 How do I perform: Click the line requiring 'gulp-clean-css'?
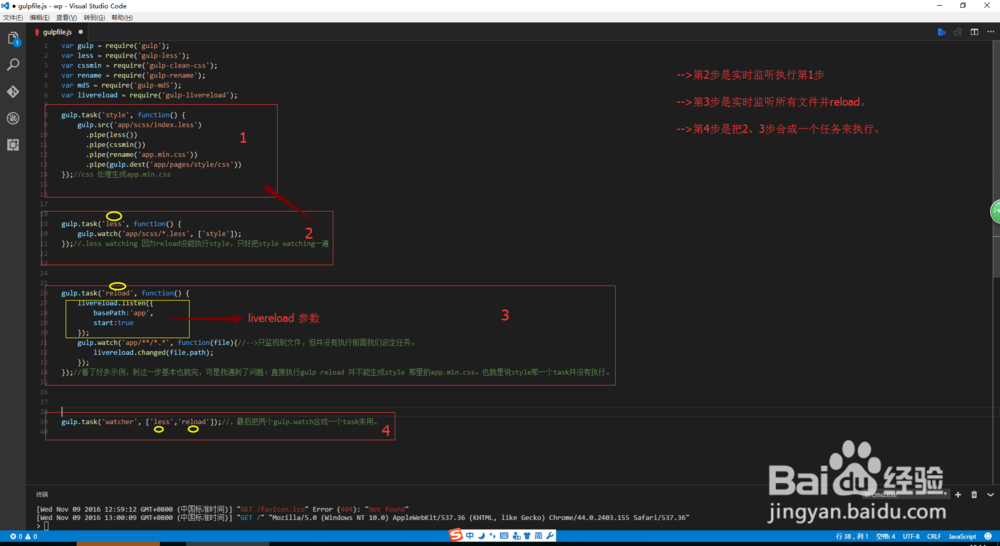(139, 65)
